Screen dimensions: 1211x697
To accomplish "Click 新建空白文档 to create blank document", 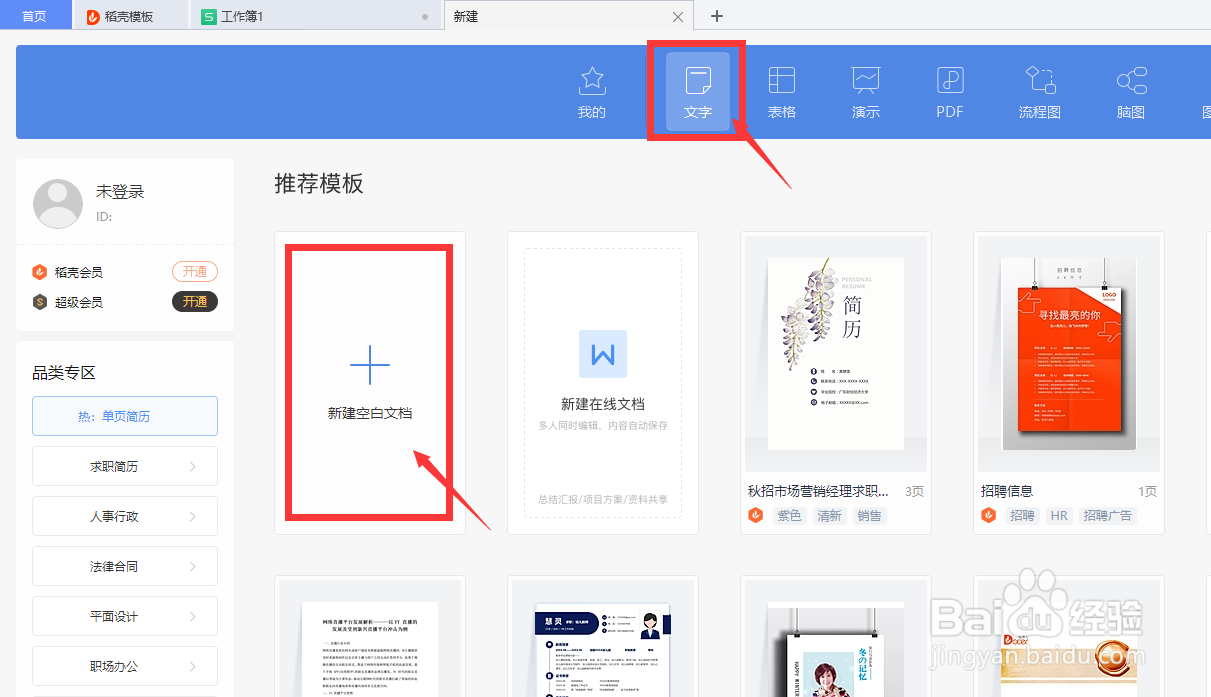I will (x=368, y=383).
